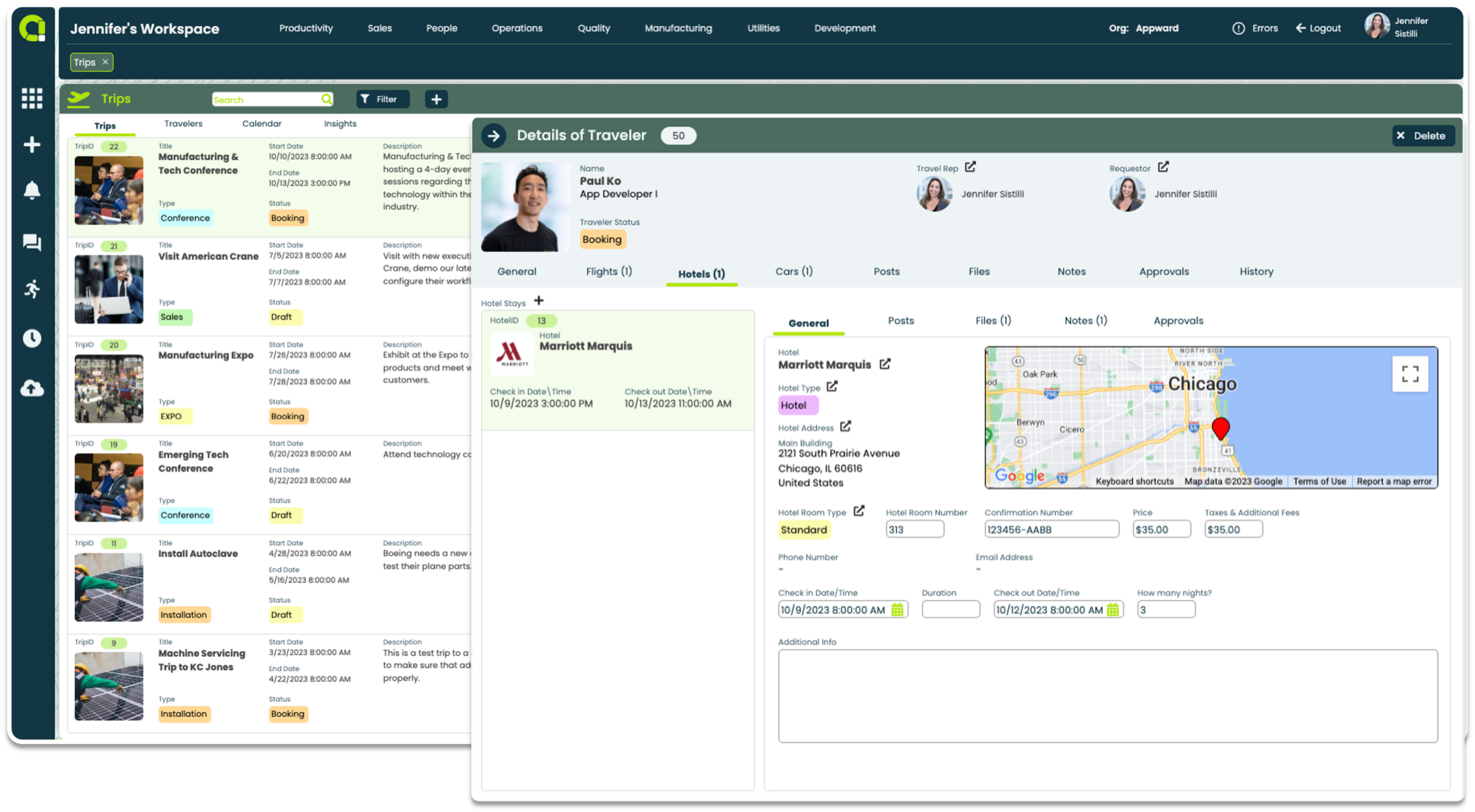
Task: Switch to the Insights tab
Action: pos(340,124)
